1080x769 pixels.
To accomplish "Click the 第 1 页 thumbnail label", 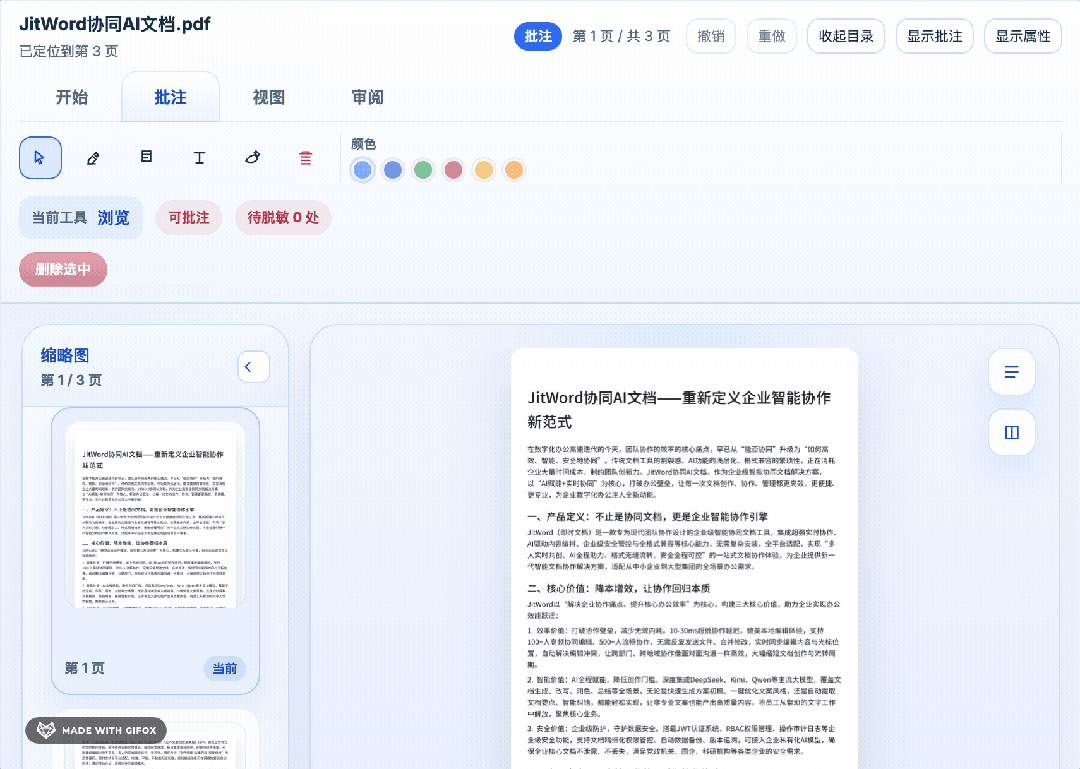I will (x=85, y=668).
